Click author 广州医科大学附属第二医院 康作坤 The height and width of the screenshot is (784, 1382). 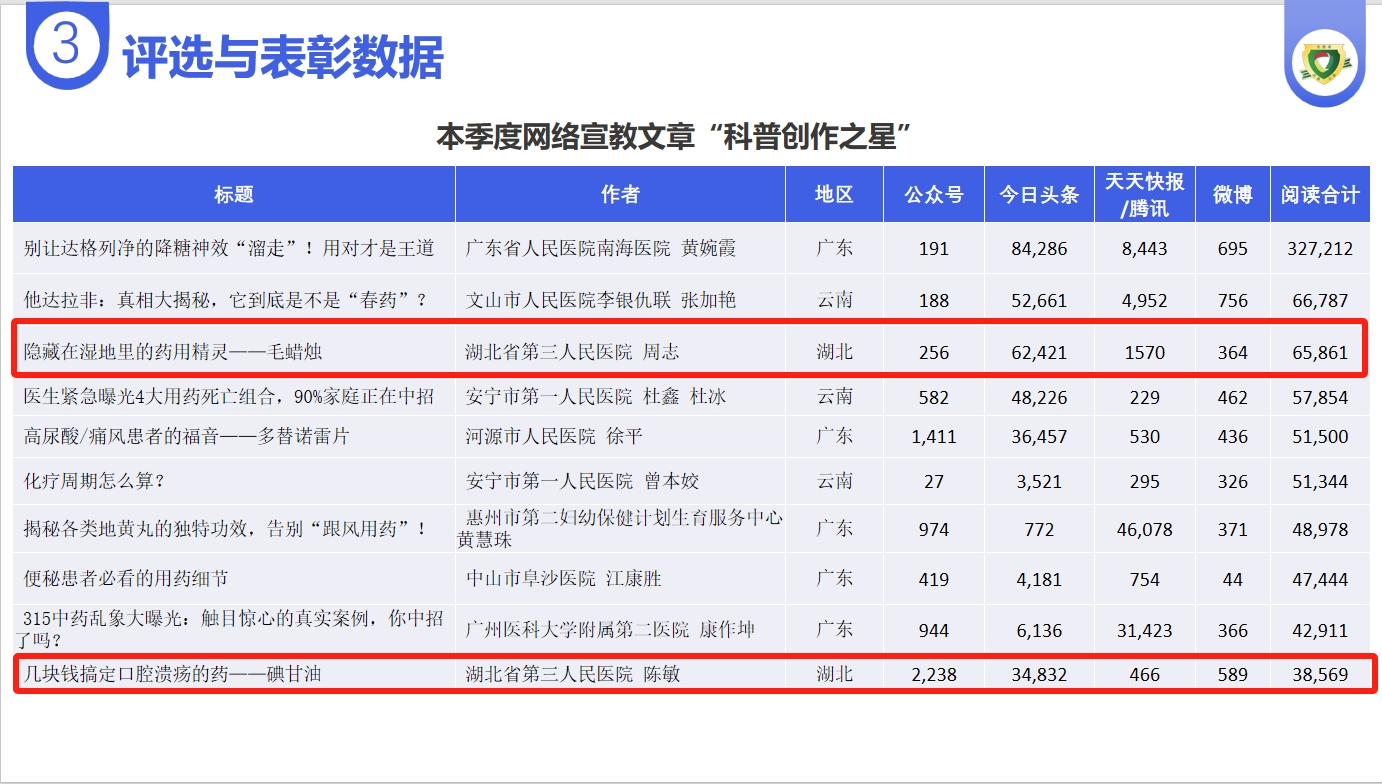tap(610, 630)
